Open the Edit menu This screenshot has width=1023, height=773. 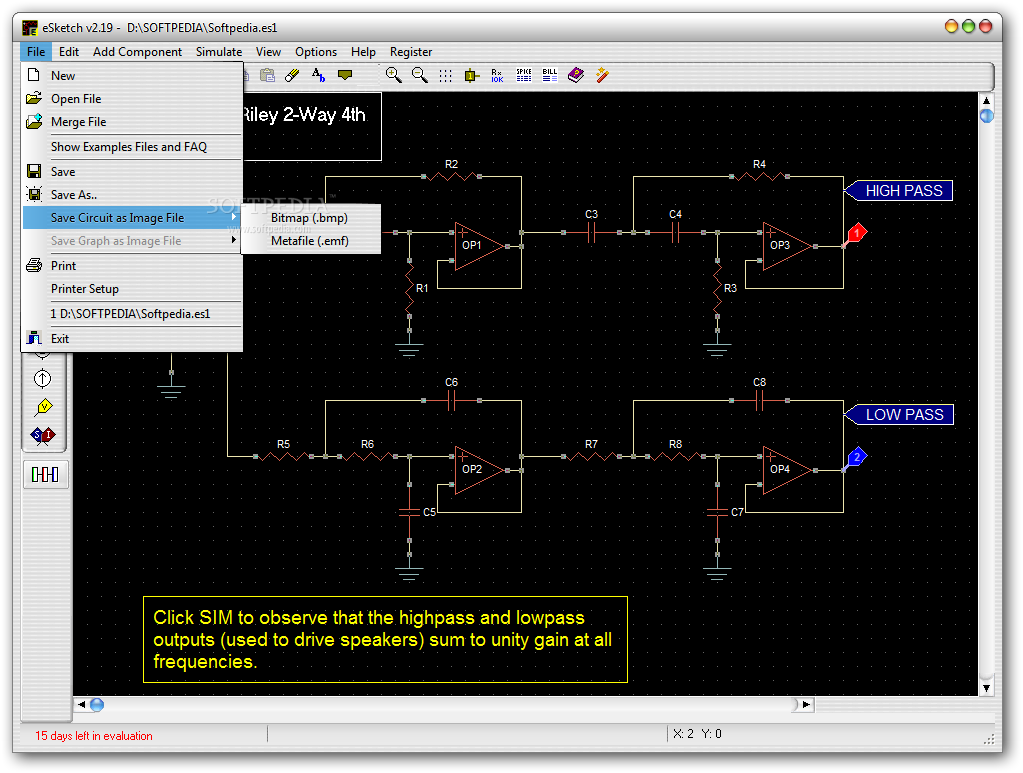click(x=69, y=52)
